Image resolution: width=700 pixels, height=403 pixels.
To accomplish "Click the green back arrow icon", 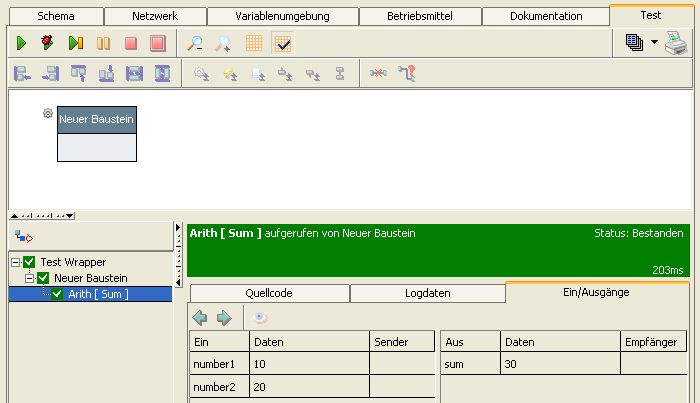I will [200, 317].
